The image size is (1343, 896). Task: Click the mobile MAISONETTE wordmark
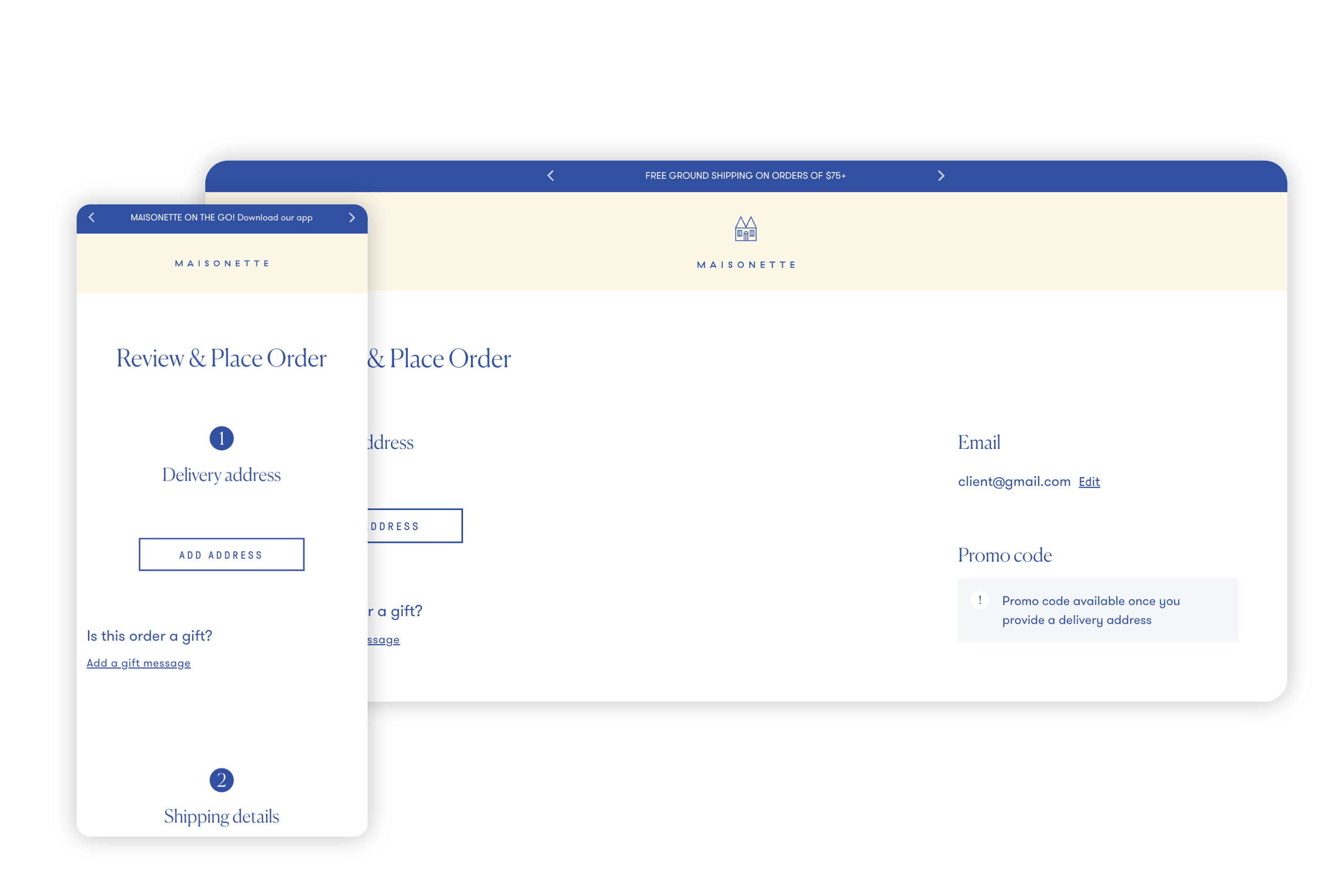(x=222, y=263)
